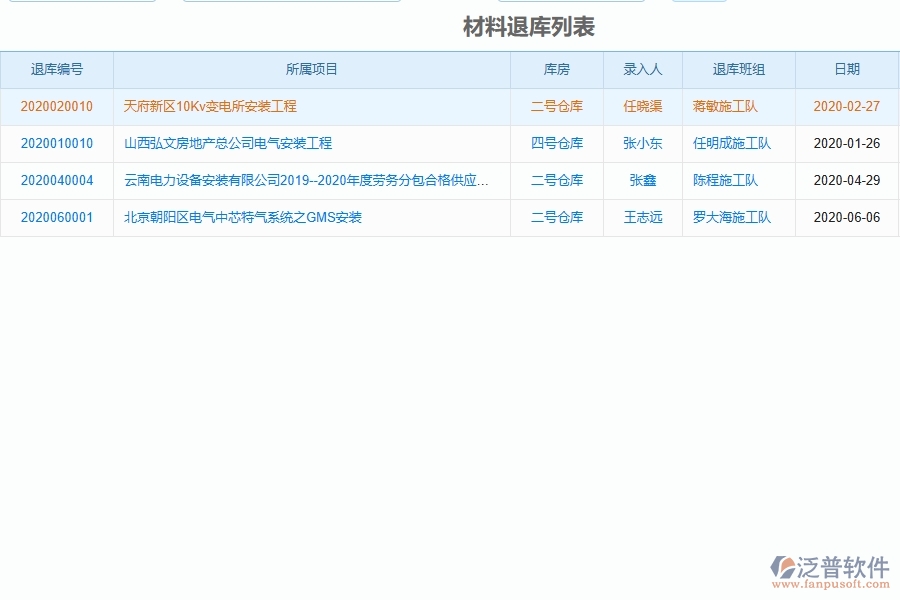Screen dimensions: 900x600
Task: Open return order 2020020010
Action: tap(57, 106)
